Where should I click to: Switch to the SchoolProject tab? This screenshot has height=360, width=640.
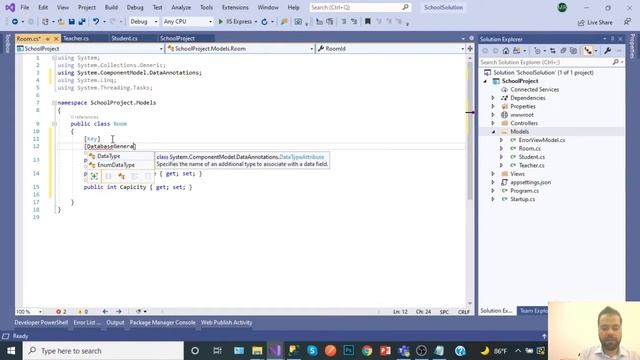(178, 38)
